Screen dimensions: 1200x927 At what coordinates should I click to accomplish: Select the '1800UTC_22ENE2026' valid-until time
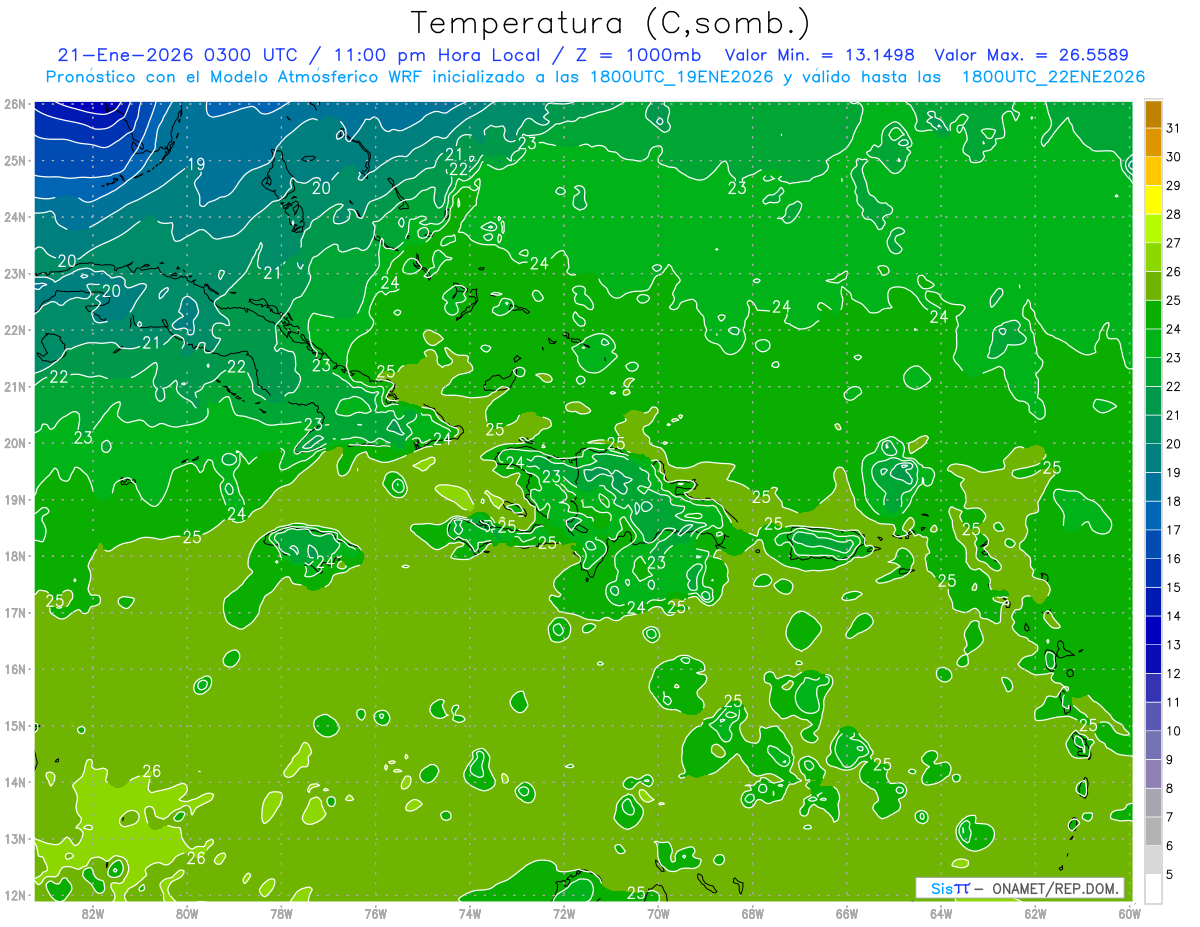(1053, 77)
